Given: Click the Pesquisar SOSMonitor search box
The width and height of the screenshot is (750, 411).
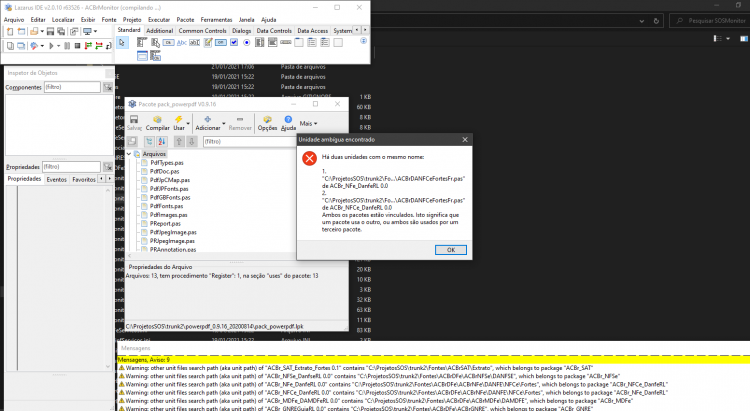Looking at the screenshot, I should tap(709, 21).
